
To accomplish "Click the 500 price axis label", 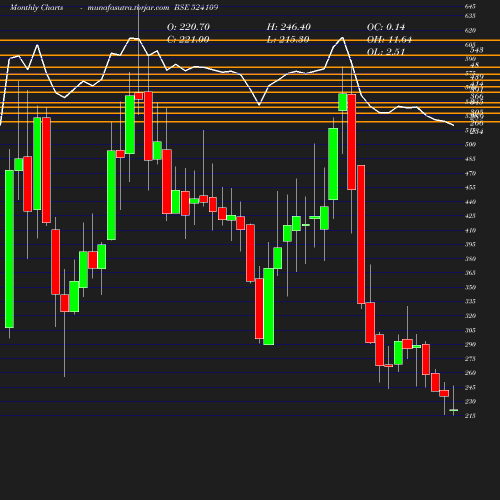I will pos(470,144).
